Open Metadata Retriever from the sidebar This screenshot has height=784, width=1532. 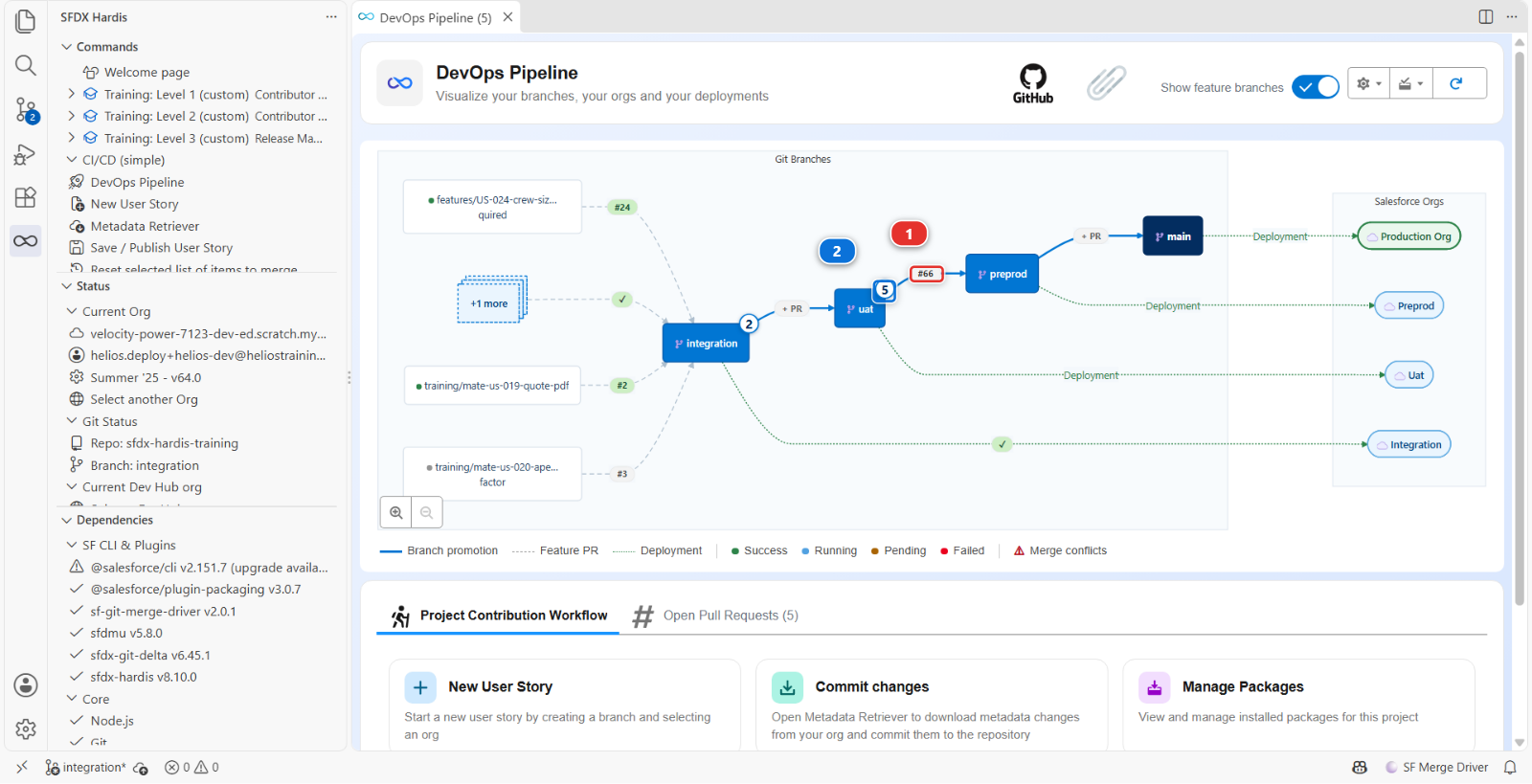coord(145,226)
